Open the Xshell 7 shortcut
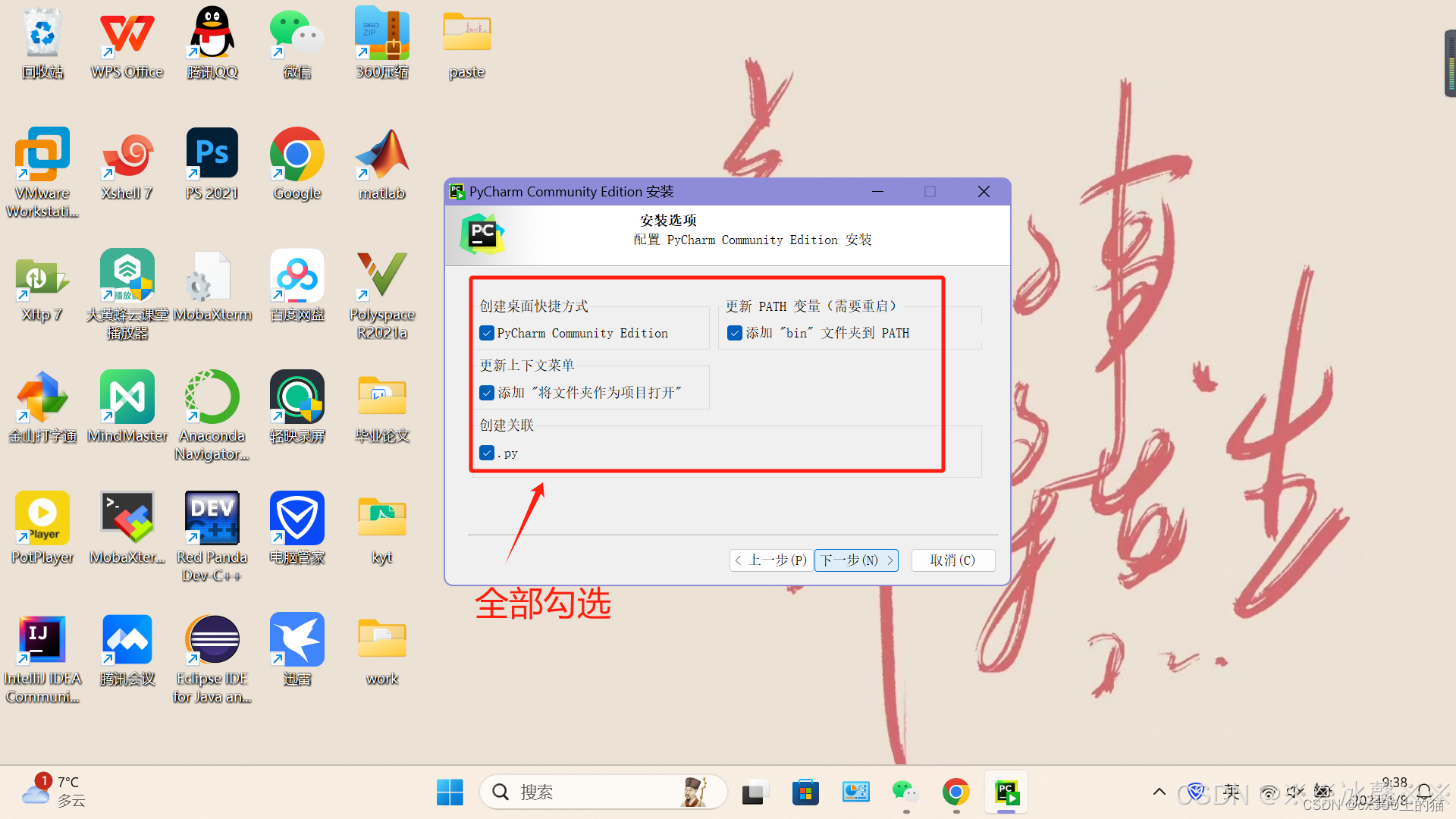 (x=127, y=155)
